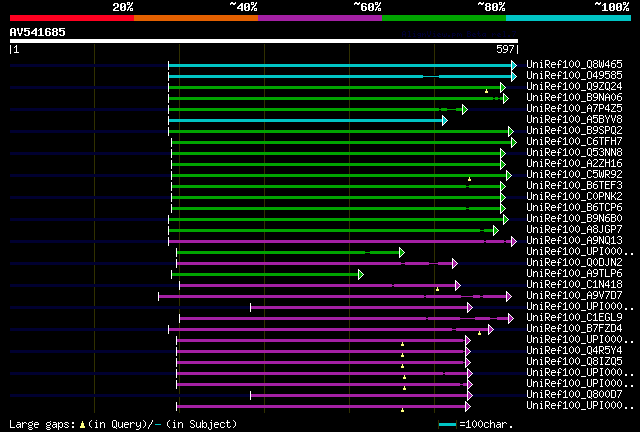Click the arrowhead of the UniRef100_A8JGP7 alignment

tap(496, 230)
